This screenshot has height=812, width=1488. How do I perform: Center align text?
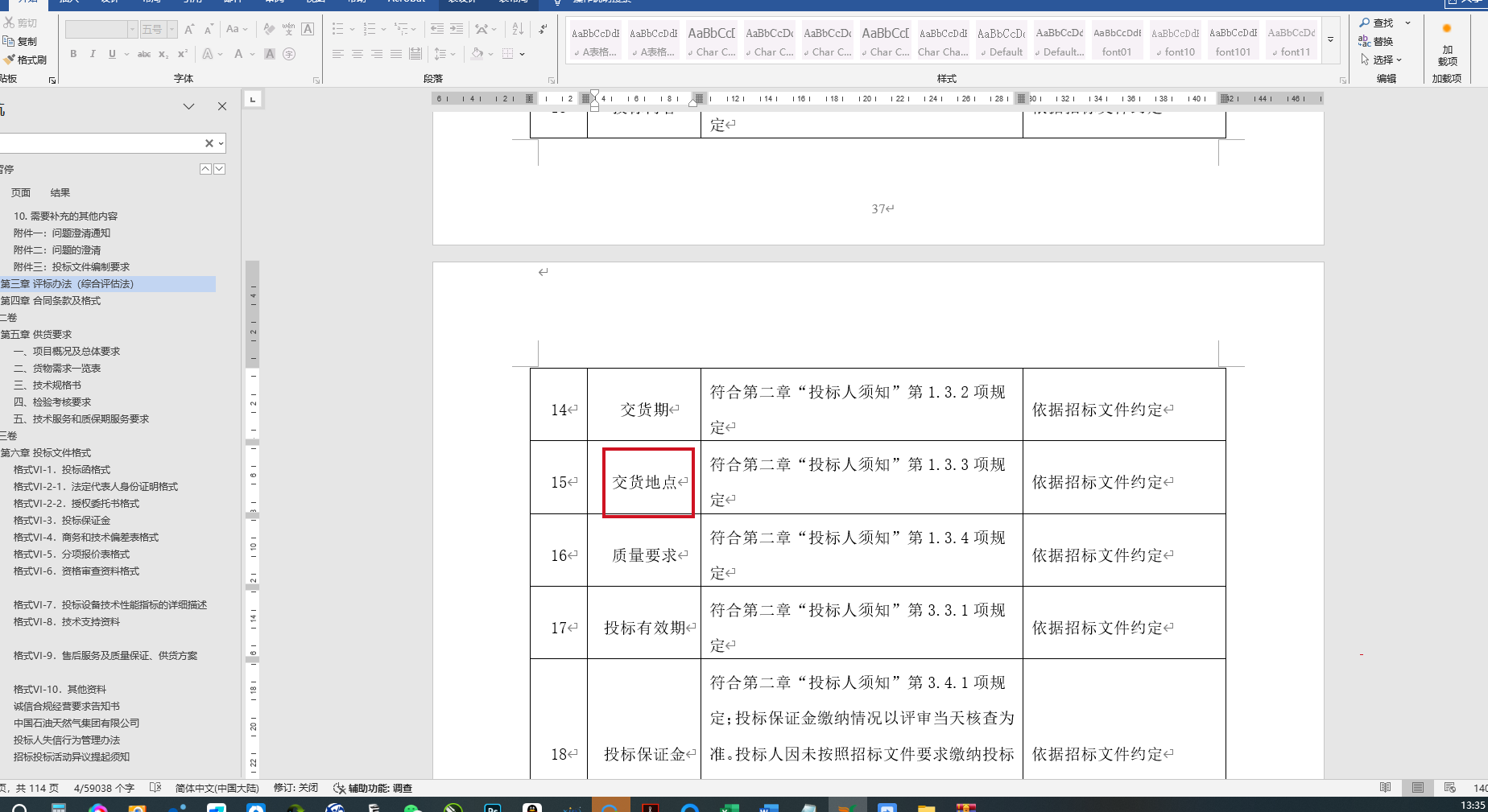click(358, 54)
